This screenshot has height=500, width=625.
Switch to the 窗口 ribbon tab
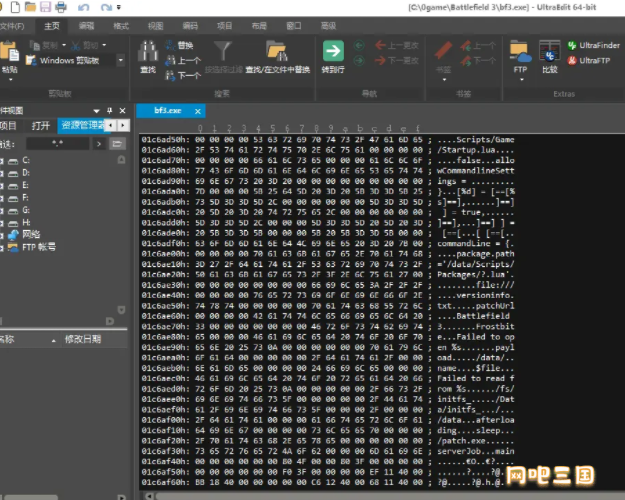tap(294, 26)
